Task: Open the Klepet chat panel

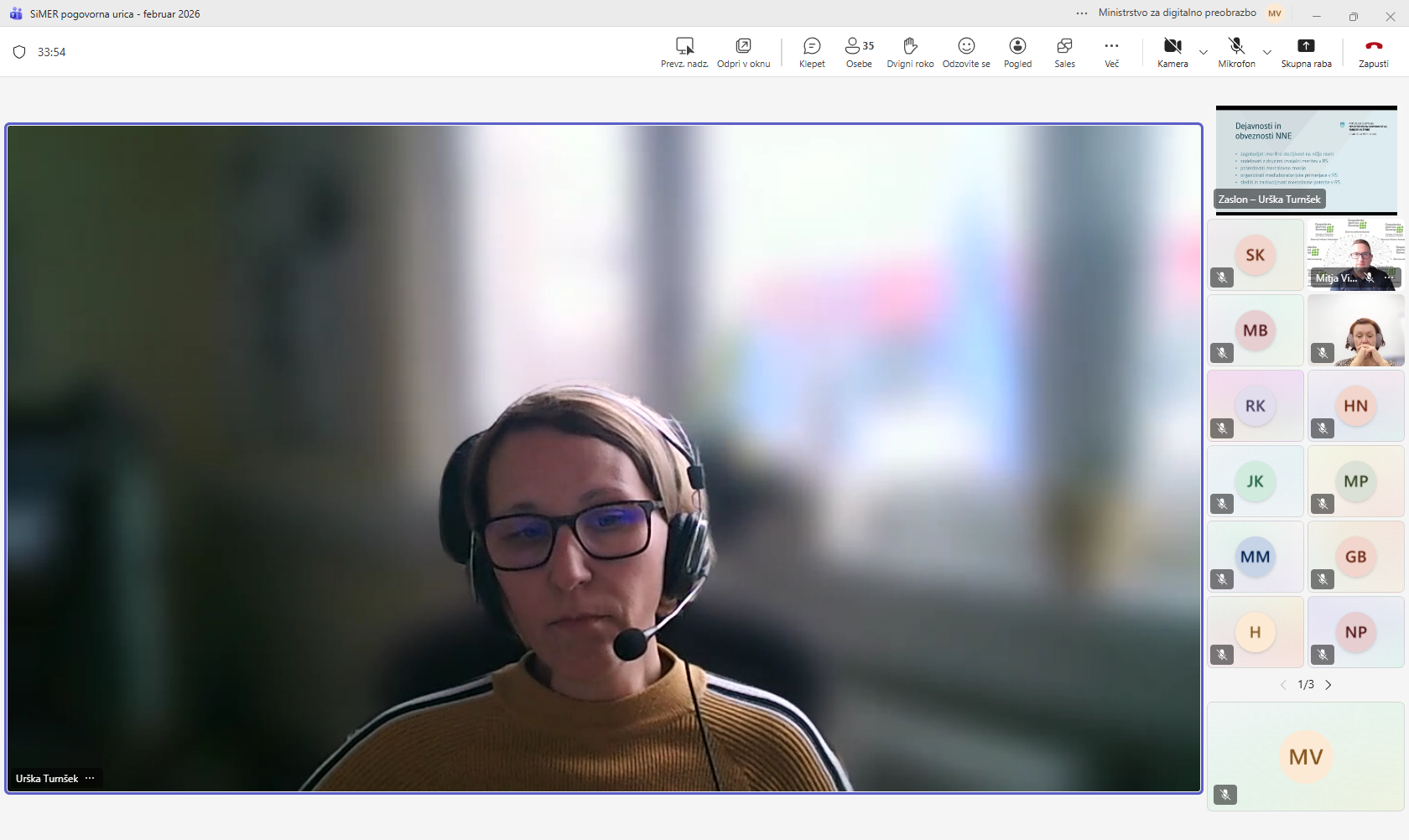Action: [811, 52]
